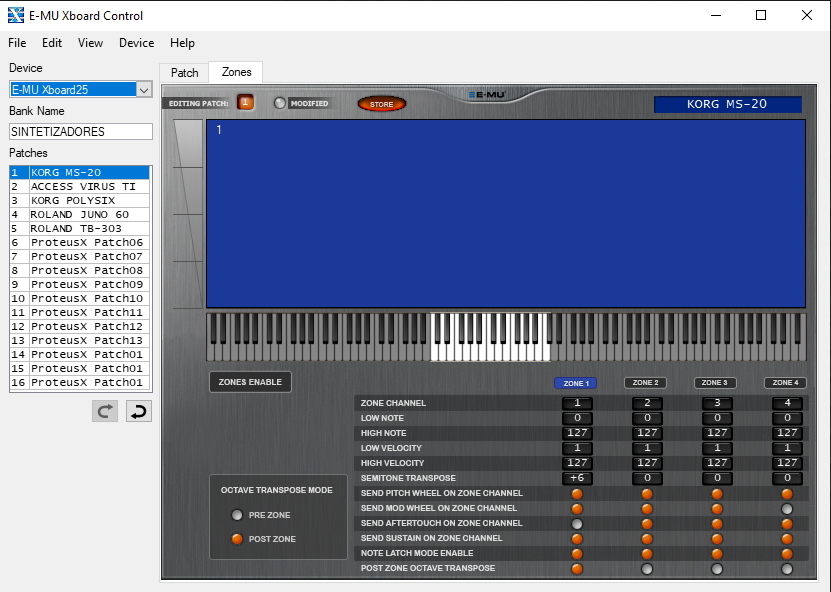
Task: Select patch 12 ProteusX Patch12
Action: (79, 326)
